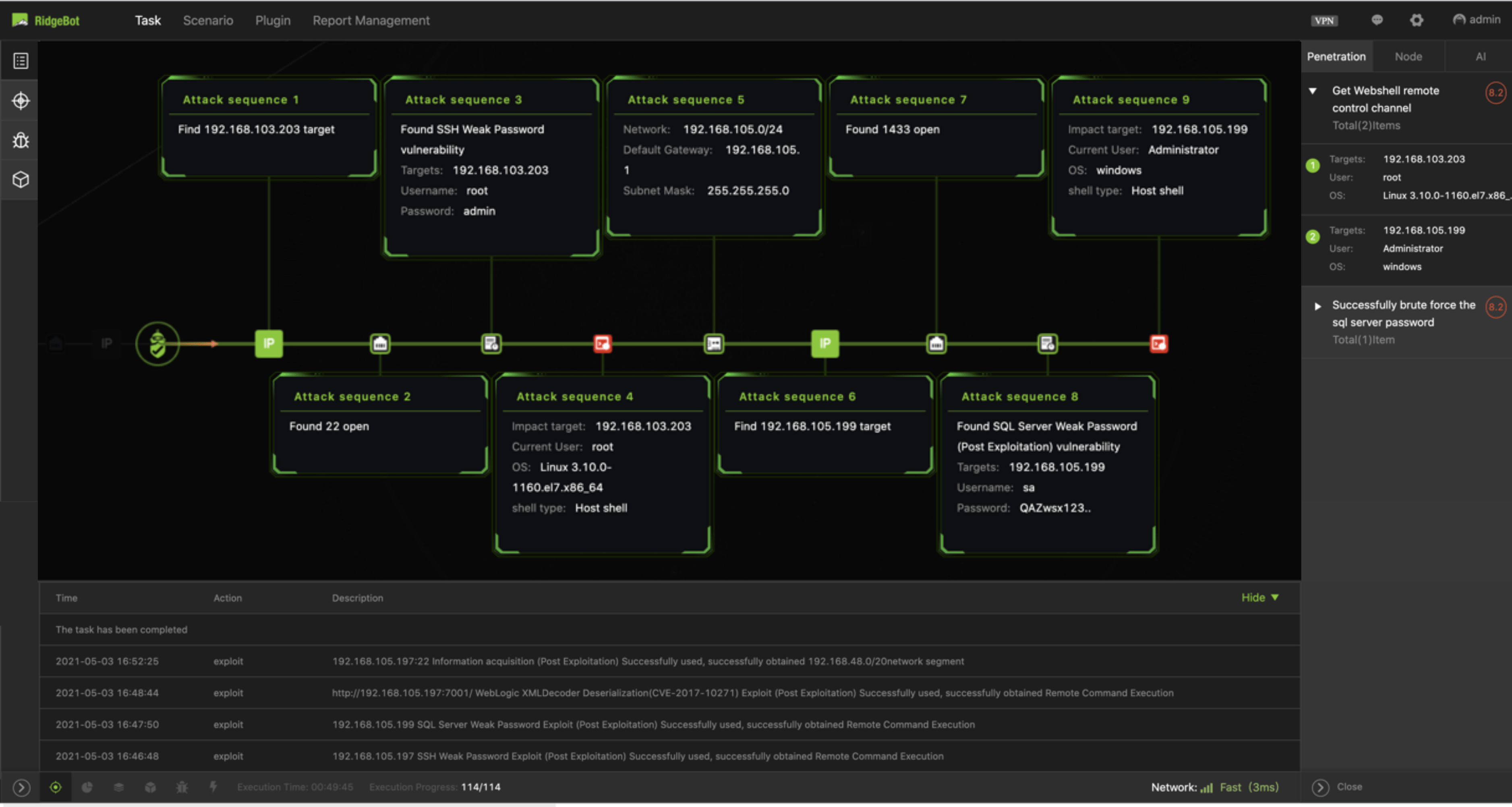Collapse Get Webshell remote control channel
Viewport: 1512px width, 807px height.
click(1313, 91)
